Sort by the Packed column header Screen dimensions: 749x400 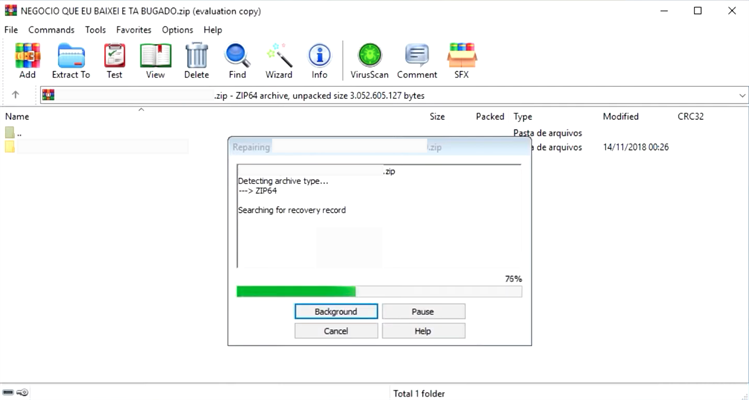(x=490, y=117)
